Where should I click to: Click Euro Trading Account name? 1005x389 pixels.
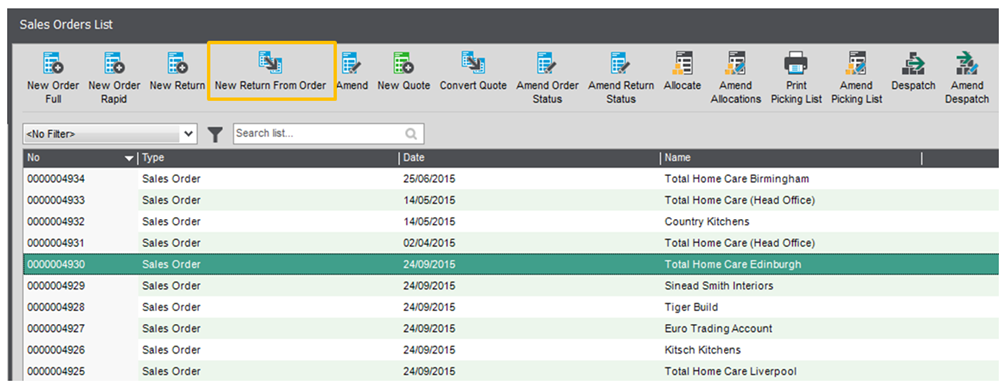coord(718,329)
